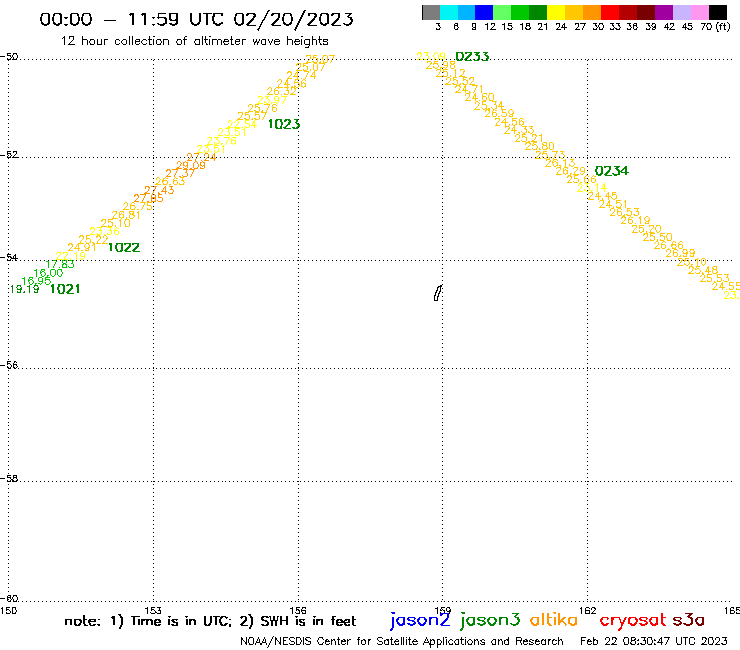Viewport: 740px width, 650px height.
Task: Click the pink 70 ft legend swatch
Action: tap(699, 12)
